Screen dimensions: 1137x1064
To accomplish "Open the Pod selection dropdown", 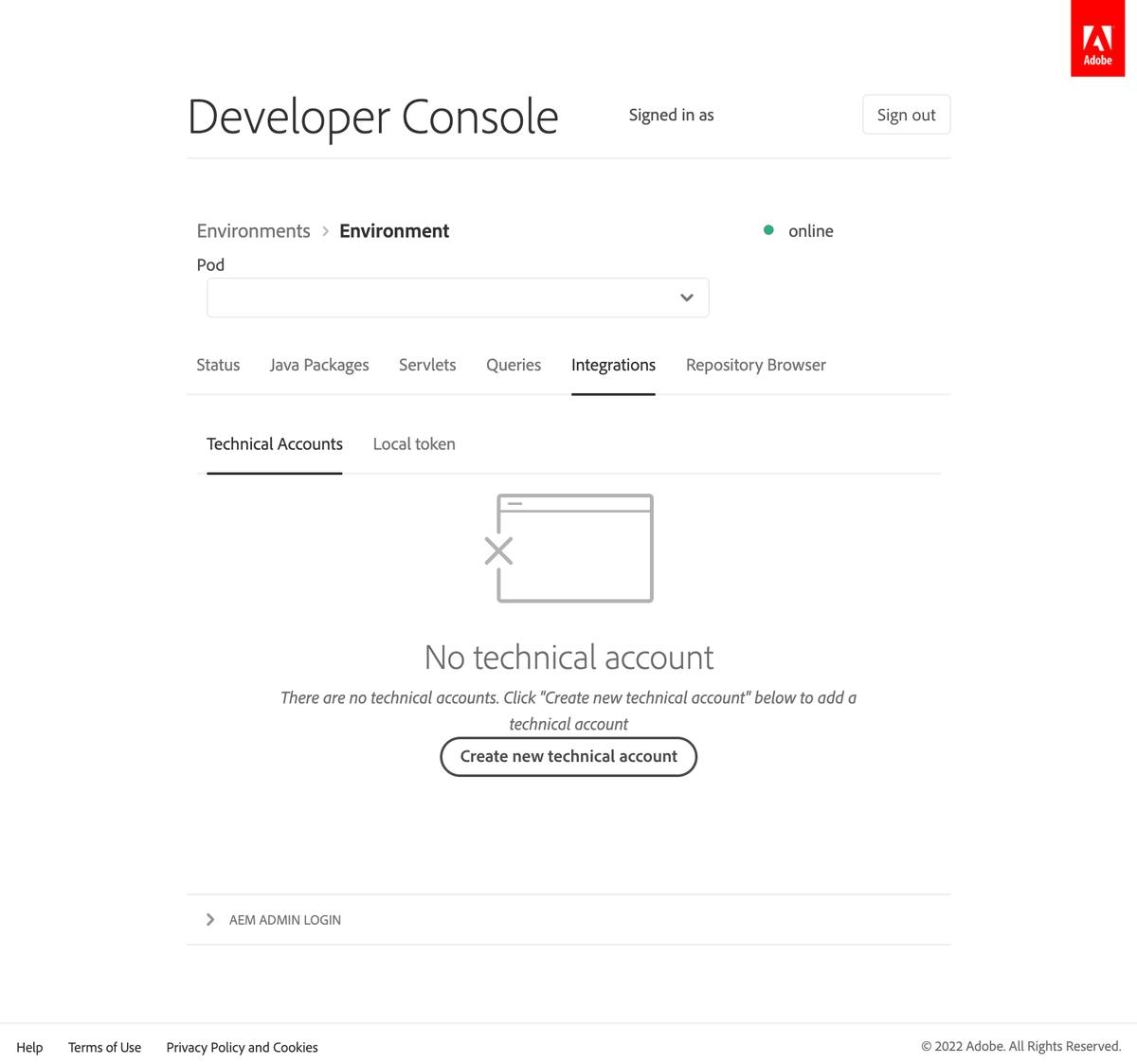I will [x=458, y=297].
